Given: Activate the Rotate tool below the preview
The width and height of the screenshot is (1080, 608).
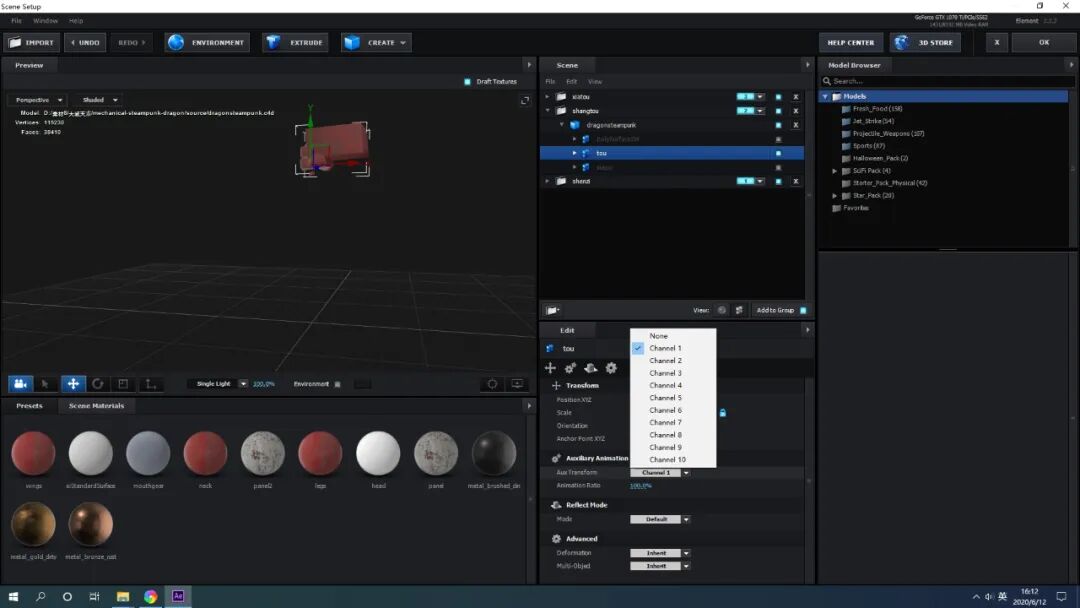Looking at the screenshot, I should pos(98,384).
